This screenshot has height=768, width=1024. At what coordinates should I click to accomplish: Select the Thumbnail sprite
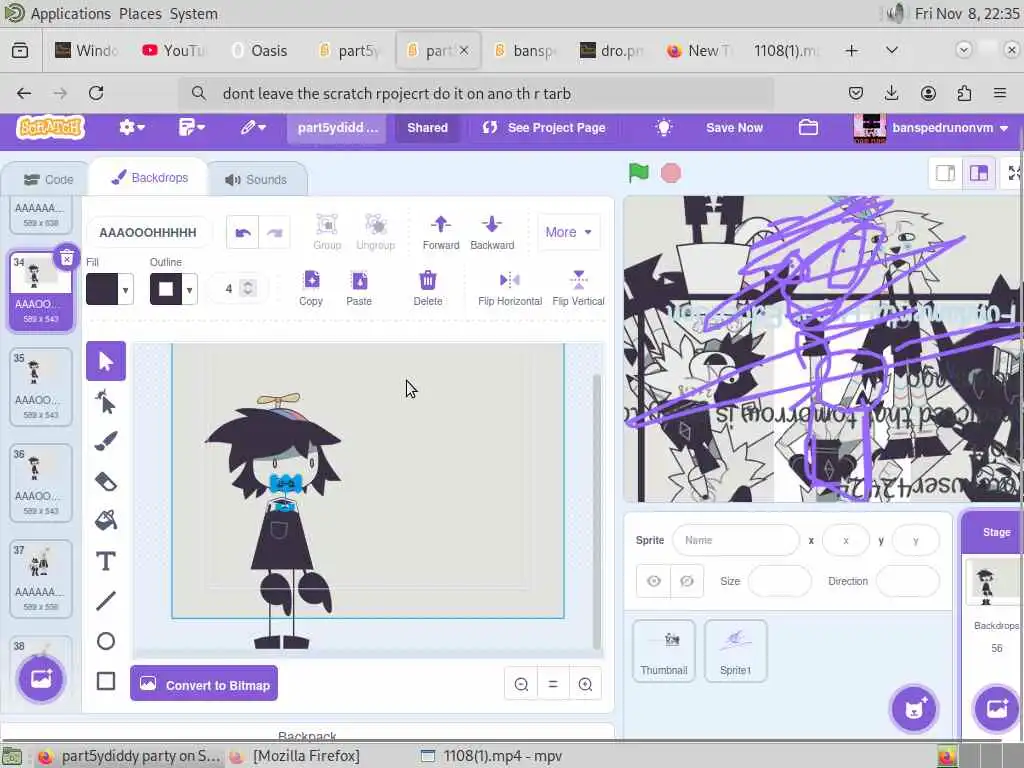(x=664, y=650)
